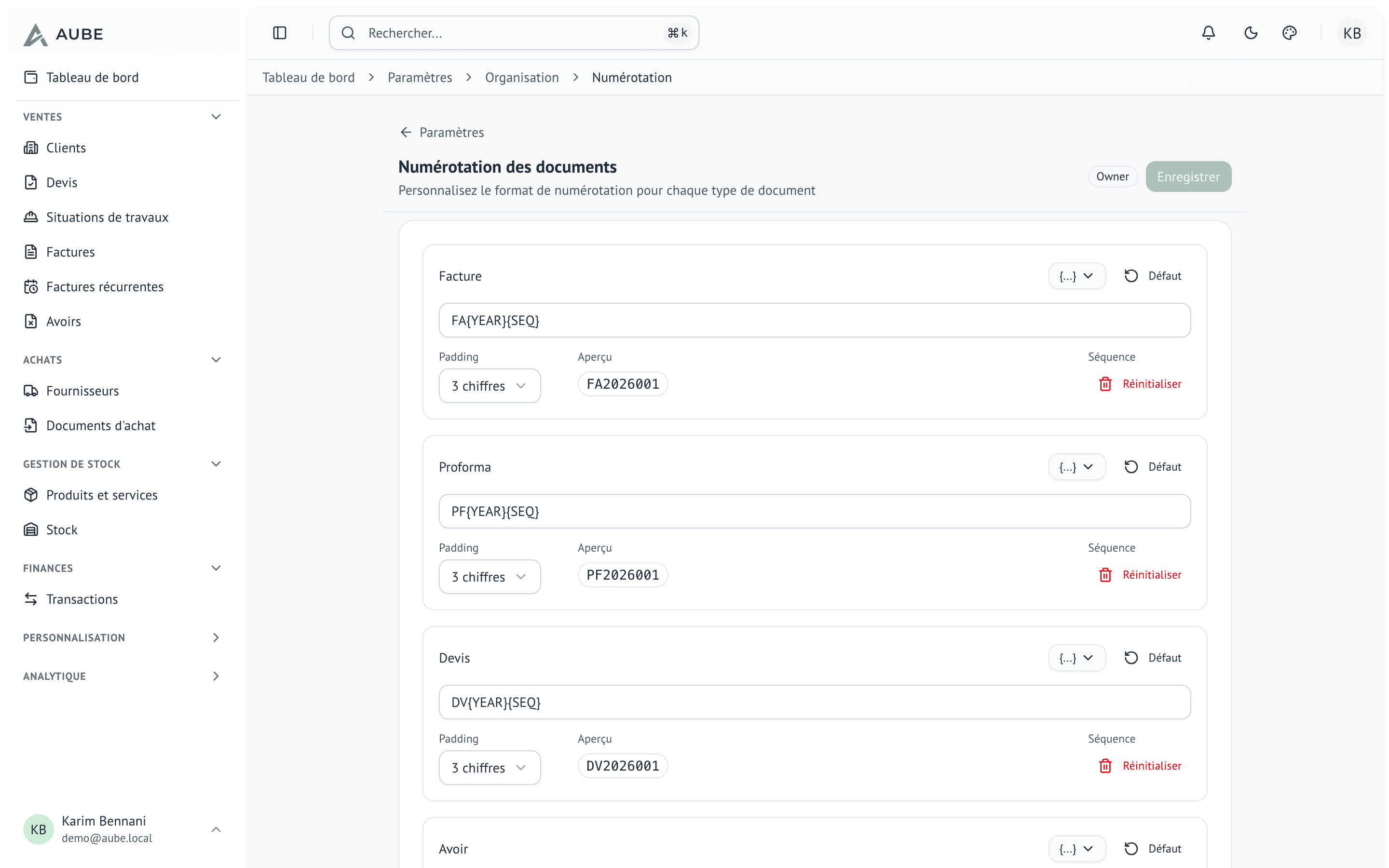The height and width of the screenshot is (868, 1389).
Task: Switch to dark mode moon icon
Action: (x=1251, y=33)
